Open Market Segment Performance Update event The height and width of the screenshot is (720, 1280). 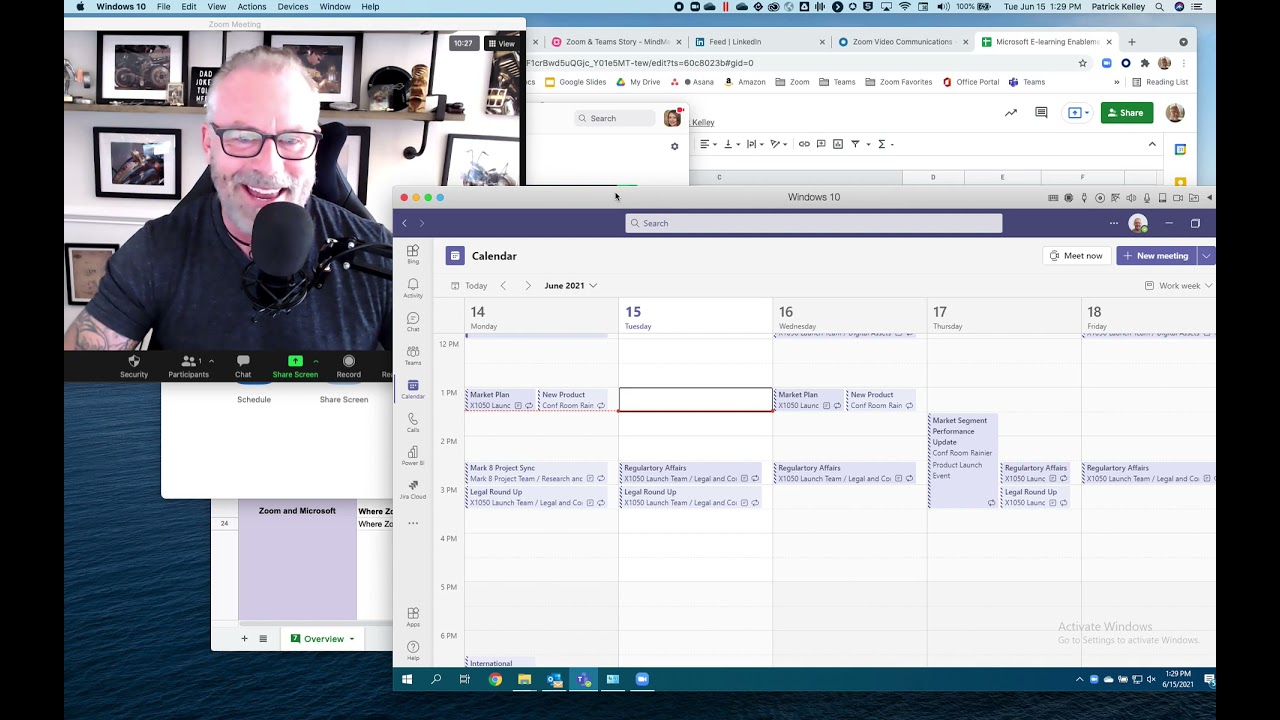963,461
